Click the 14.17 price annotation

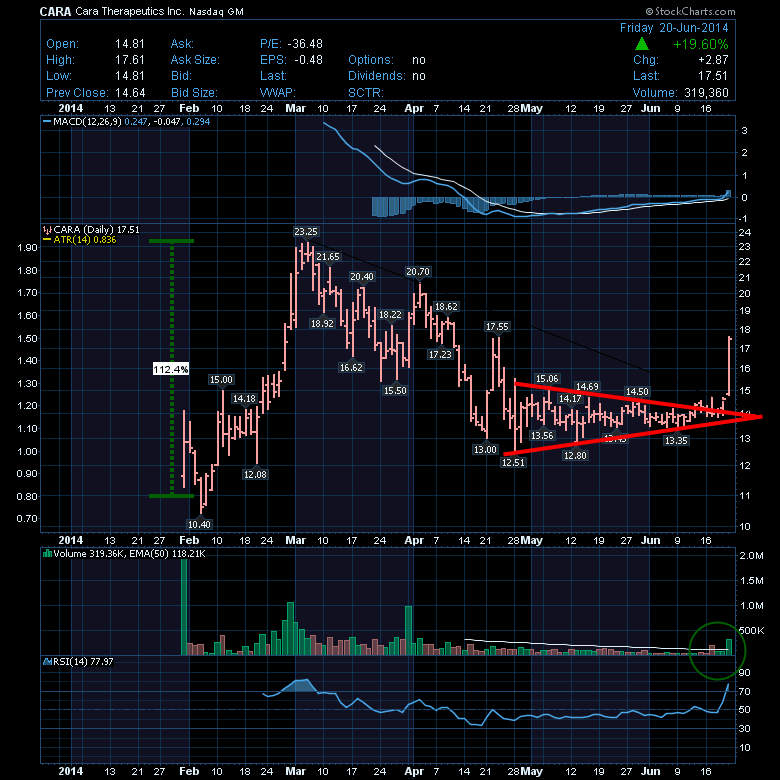570,398
